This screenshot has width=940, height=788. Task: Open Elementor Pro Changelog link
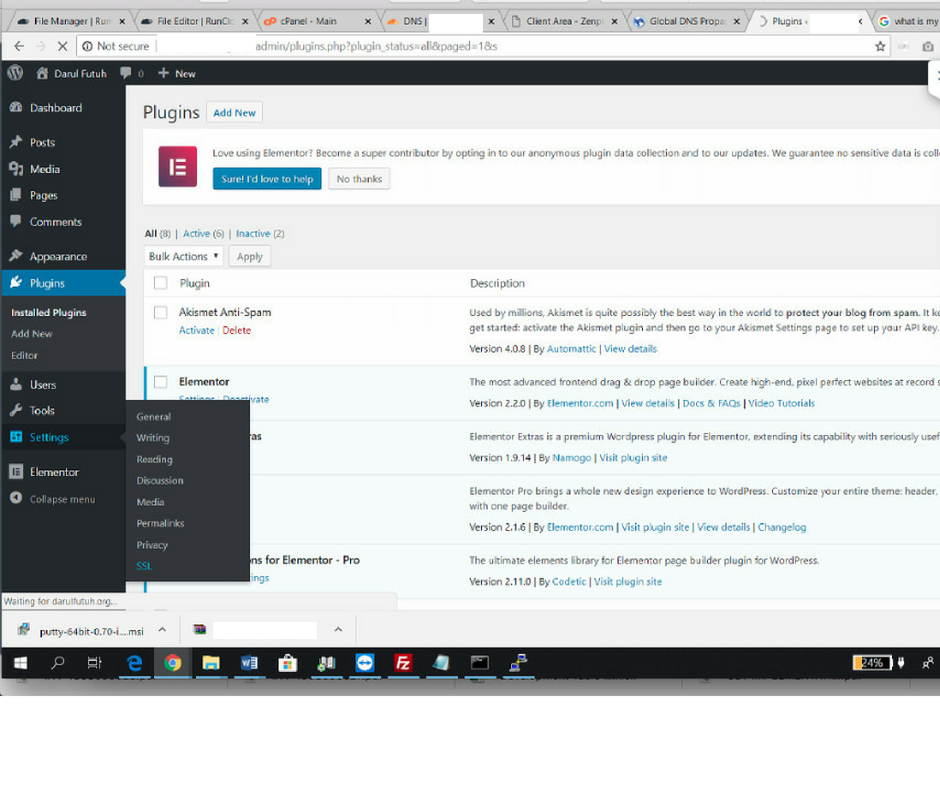tap(782, 527)
